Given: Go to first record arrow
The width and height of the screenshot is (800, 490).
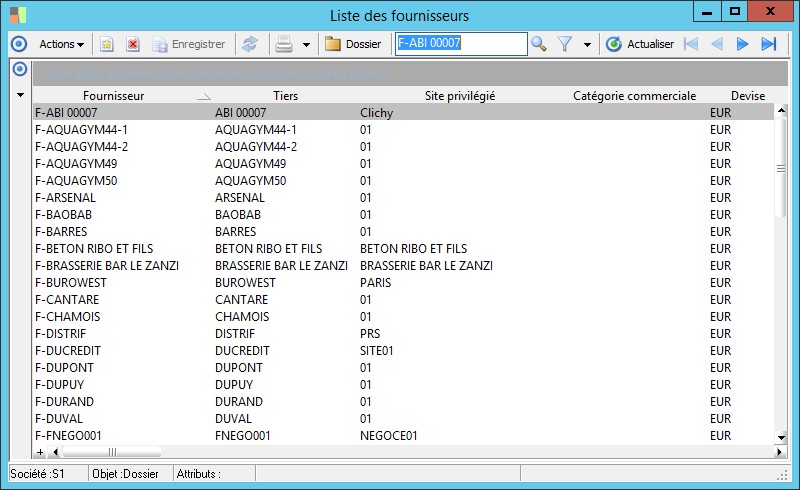Looking at the screenshot, I should pos(691,44).
